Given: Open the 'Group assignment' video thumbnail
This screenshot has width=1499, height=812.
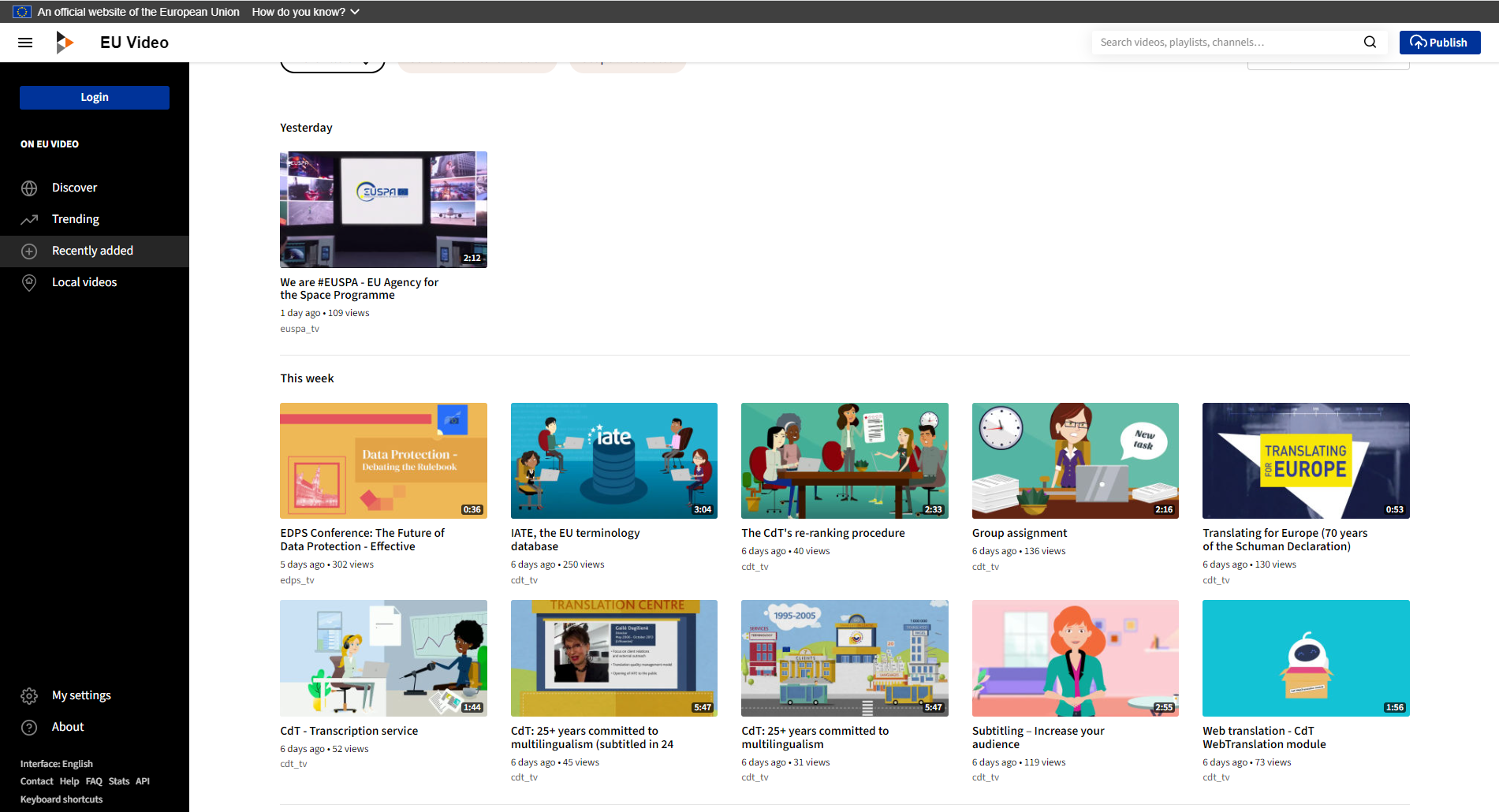Looking at the screenshot, I should click(1075, 461).
